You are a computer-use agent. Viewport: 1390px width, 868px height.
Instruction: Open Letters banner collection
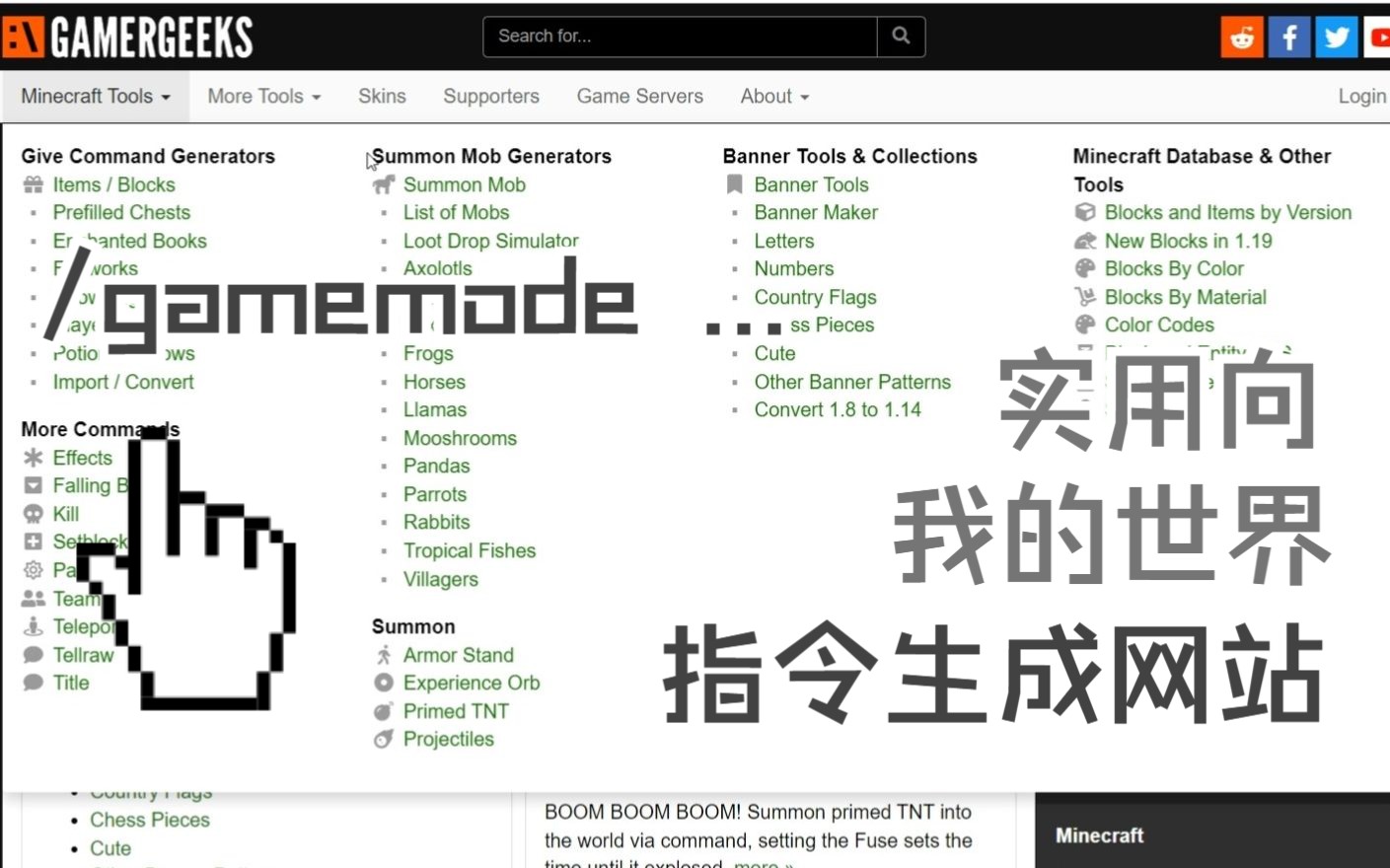coord(784,241)
